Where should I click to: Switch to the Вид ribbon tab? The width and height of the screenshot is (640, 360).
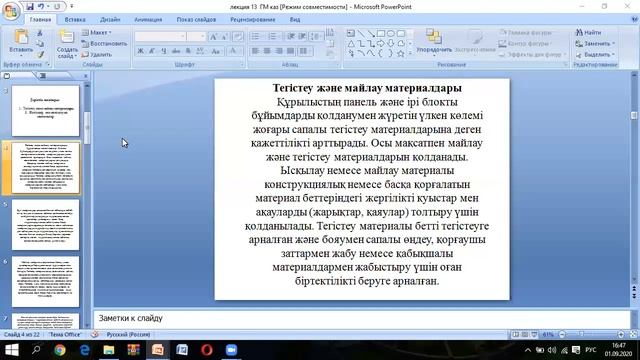[x=295, y=20]
